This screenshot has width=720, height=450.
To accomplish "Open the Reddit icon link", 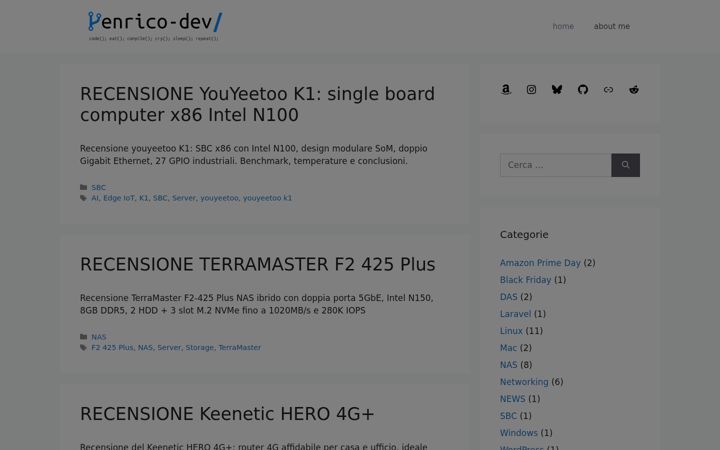I will point(634,90).
